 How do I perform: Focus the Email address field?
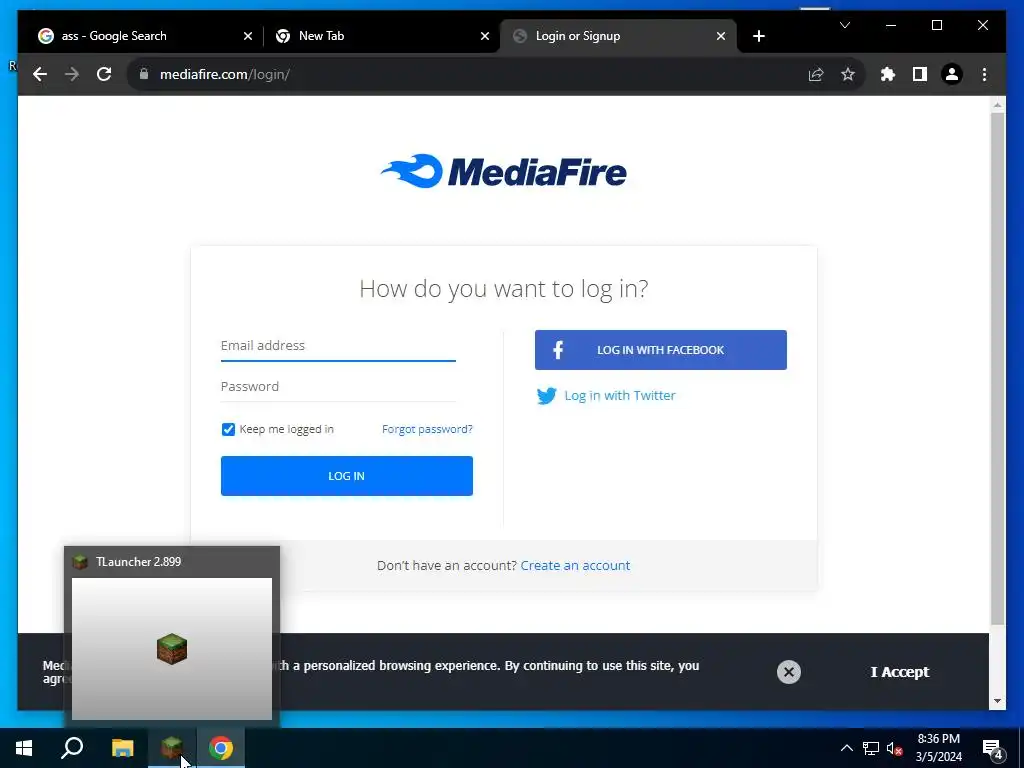338,345
